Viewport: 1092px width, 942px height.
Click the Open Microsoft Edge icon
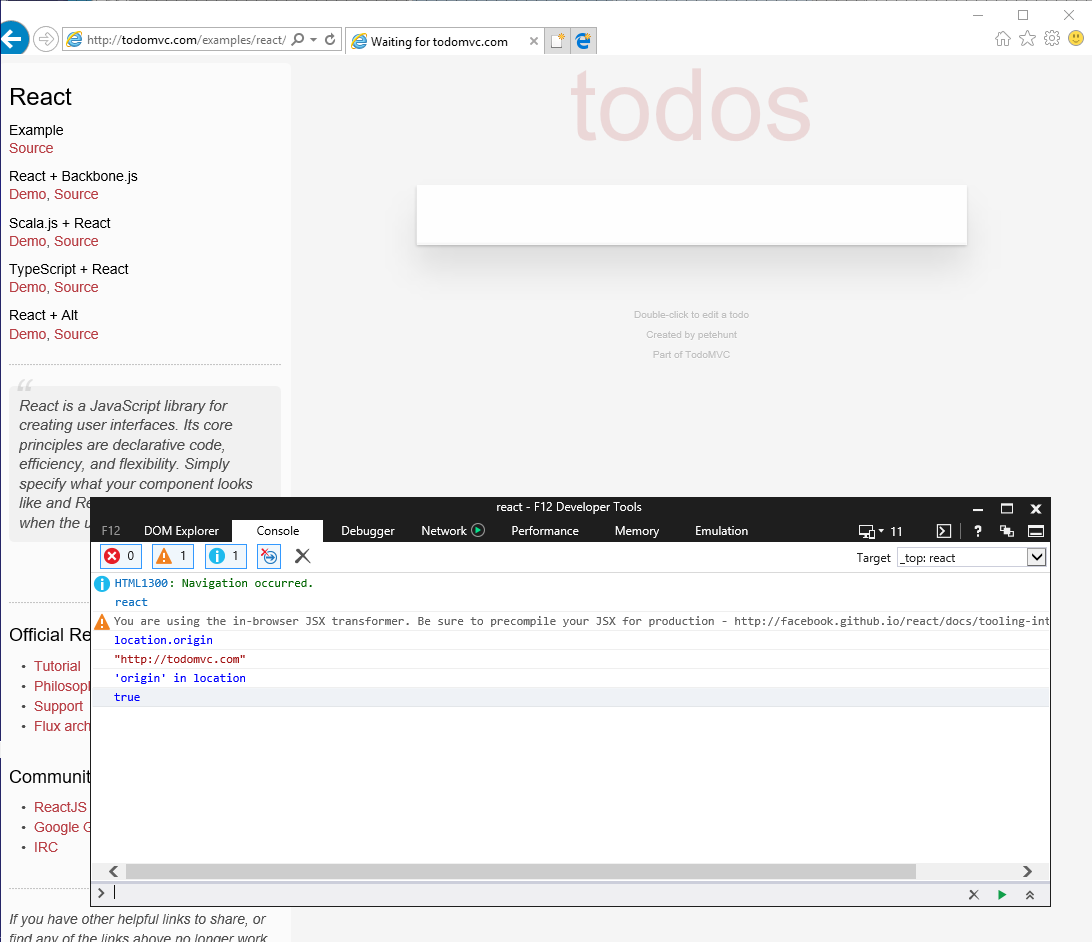pos(584,41)
